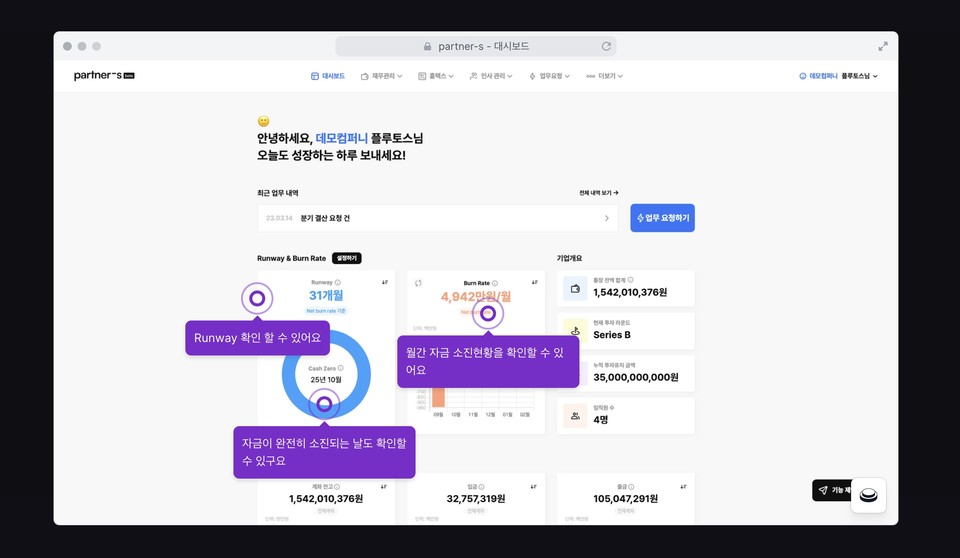The height and width of the screenshot is (558, 960).
Task: Click the Burn Rate info icon
Action: [x=495, y=283]
